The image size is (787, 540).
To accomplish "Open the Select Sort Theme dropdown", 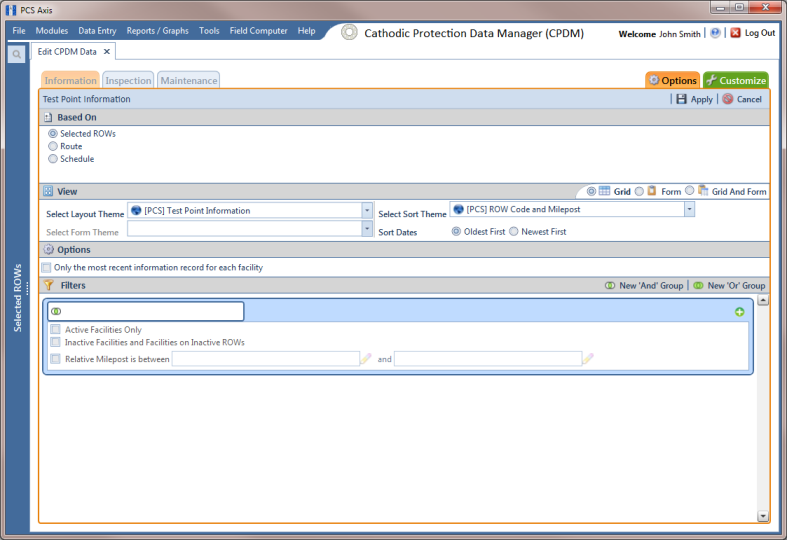I will pos(689,209).
